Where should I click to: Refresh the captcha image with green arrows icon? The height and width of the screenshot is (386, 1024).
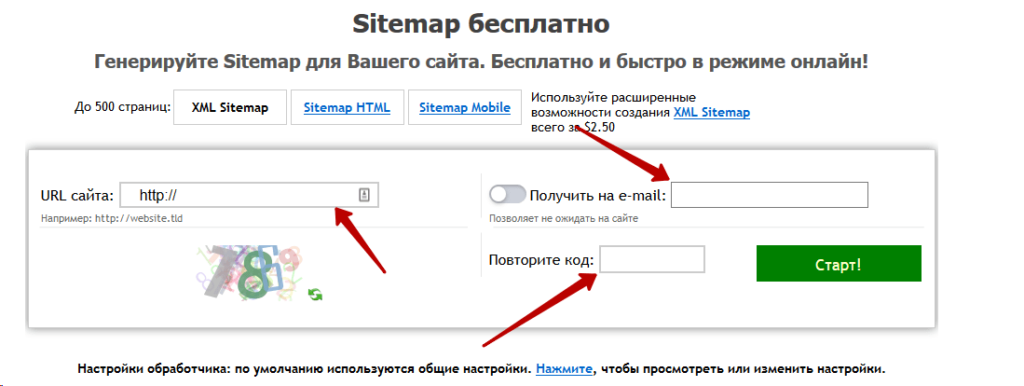point(315,295)
